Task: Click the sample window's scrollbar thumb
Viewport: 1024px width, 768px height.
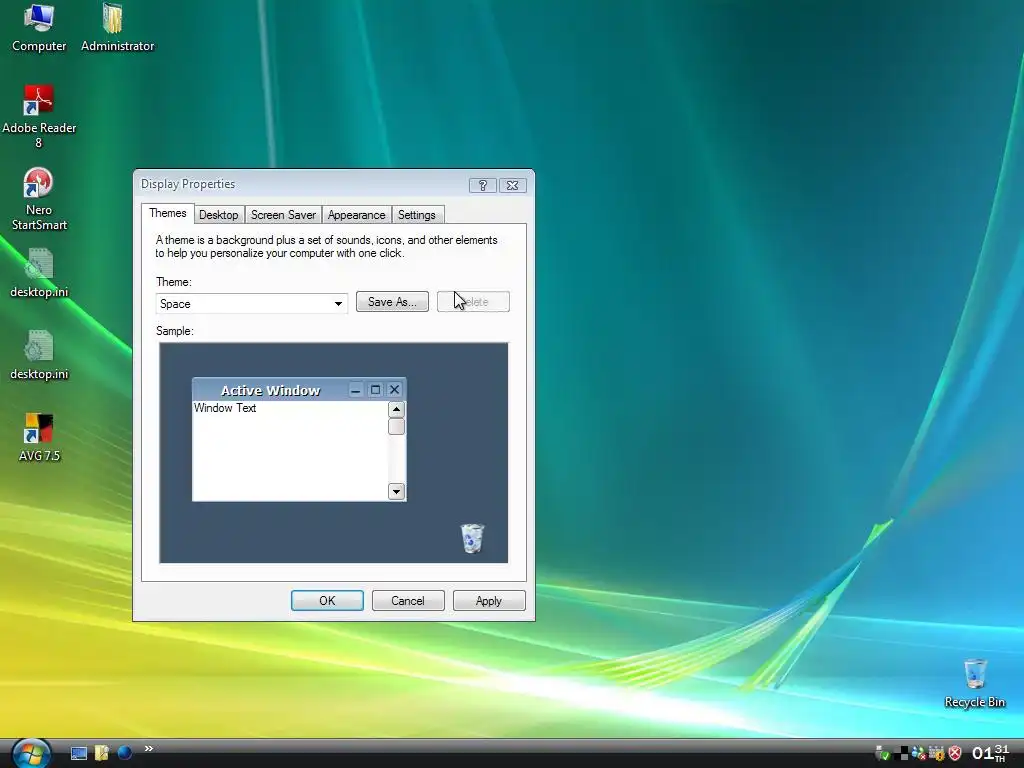Action: click(396, 426)
